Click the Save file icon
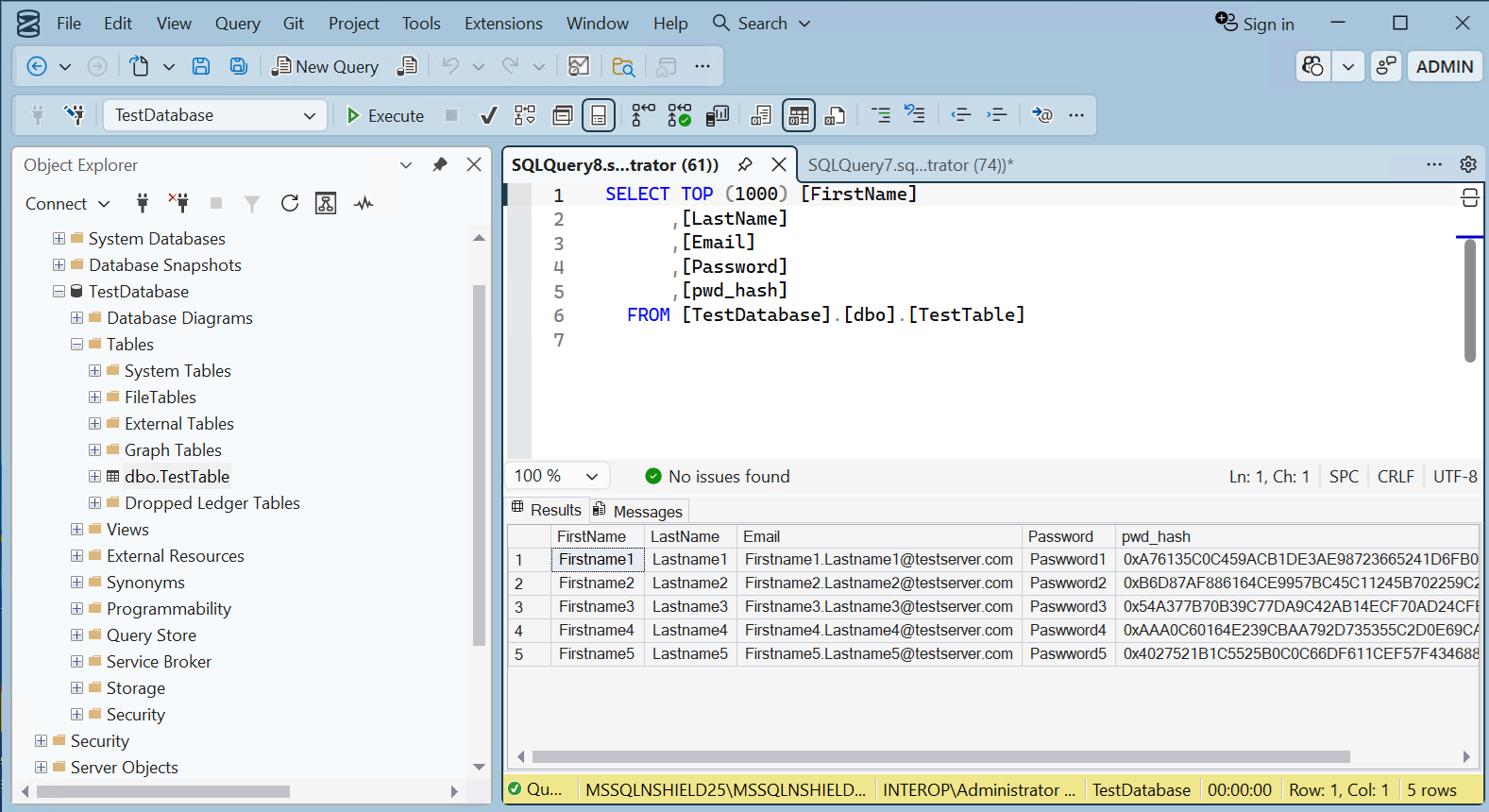Viewport: 1489px width, 812px height. (x=201, y=66)
